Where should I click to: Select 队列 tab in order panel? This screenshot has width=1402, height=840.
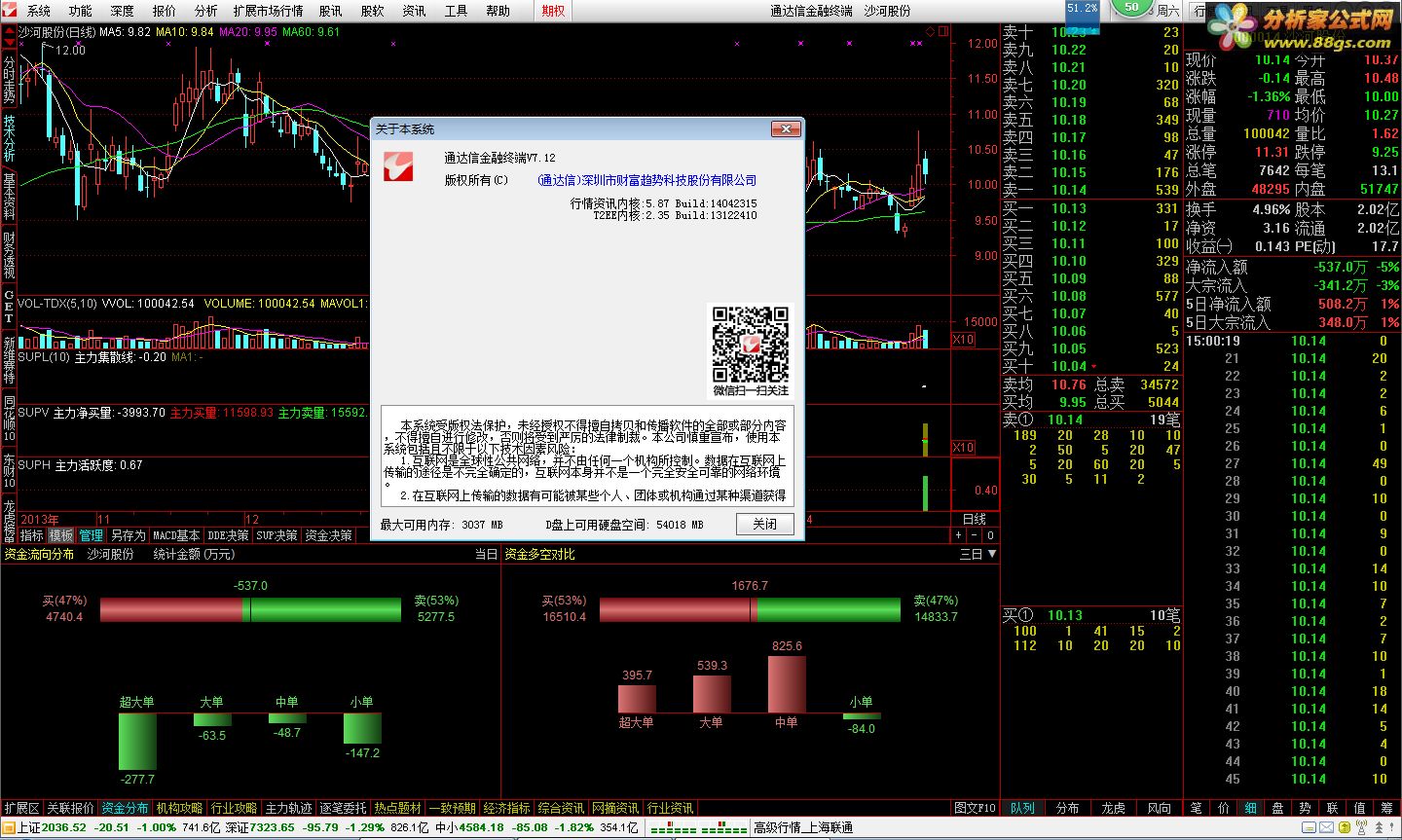[1023, 808]
